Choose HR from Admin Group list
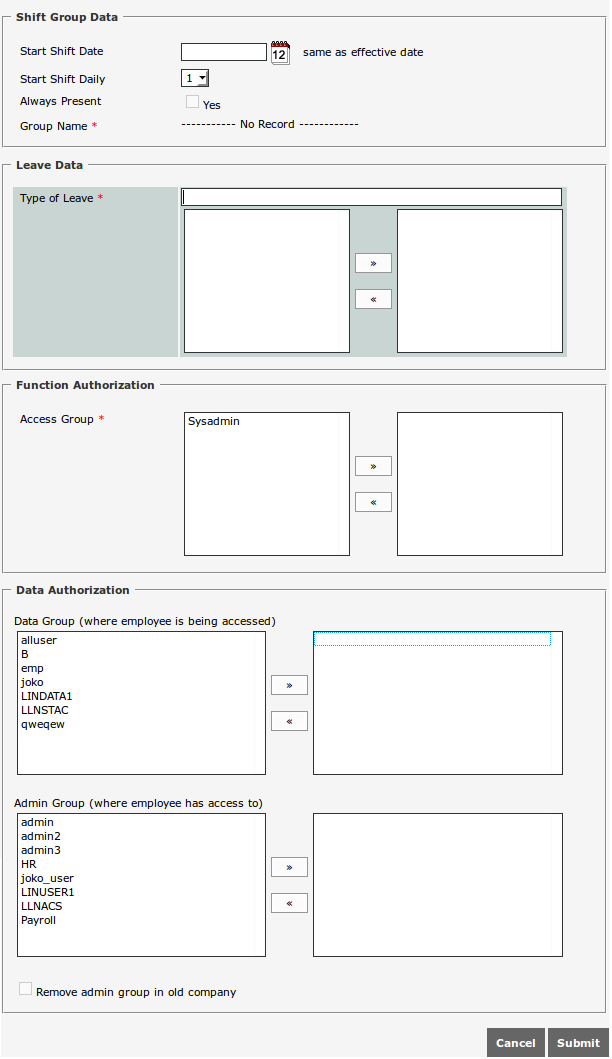The width and height of the screenshot is (612, 1059). (x=29, y=864)
